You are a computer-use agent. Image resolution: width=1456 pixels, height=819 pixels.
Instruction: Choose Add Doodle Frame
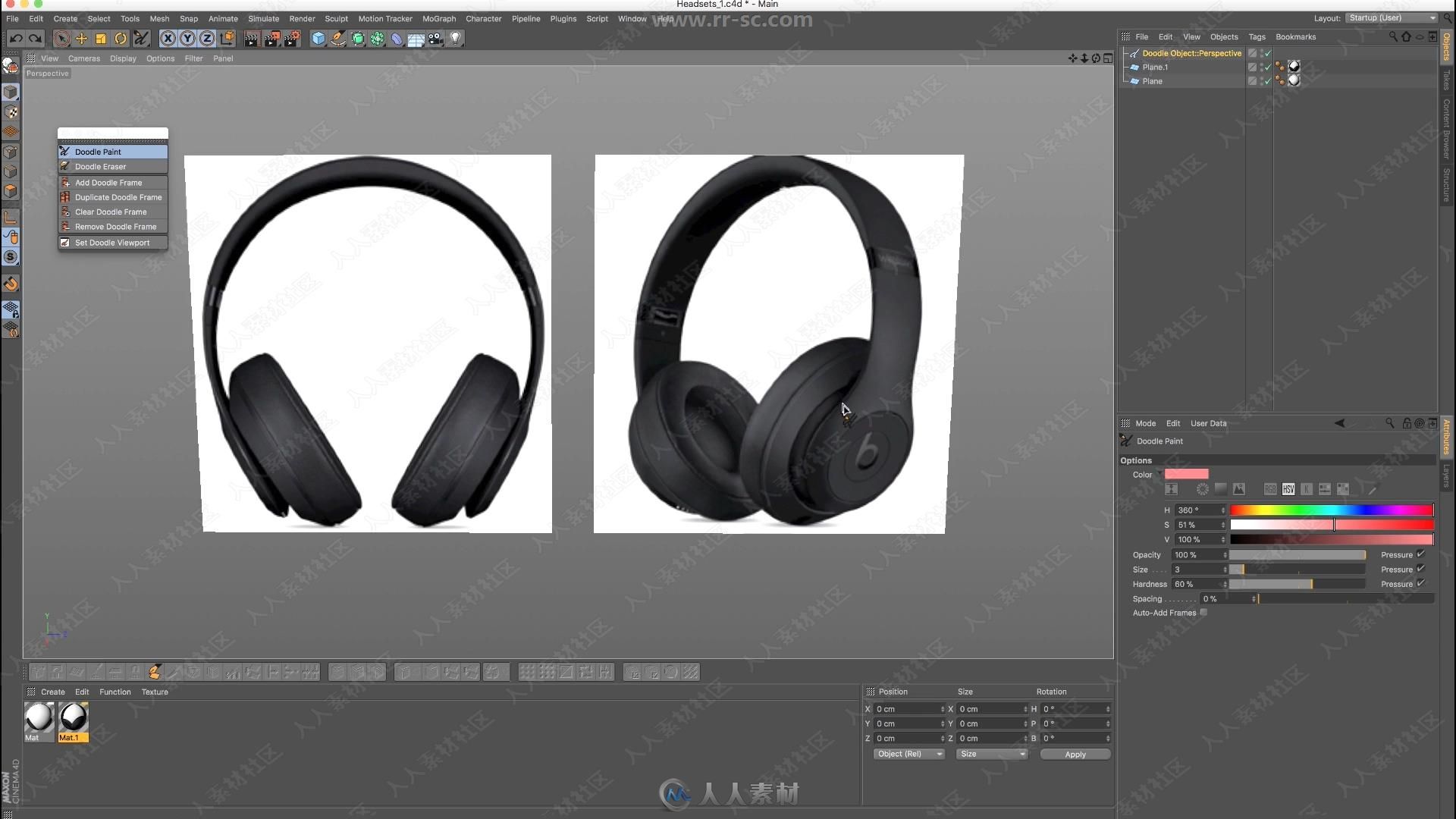[x=113, y=182]
